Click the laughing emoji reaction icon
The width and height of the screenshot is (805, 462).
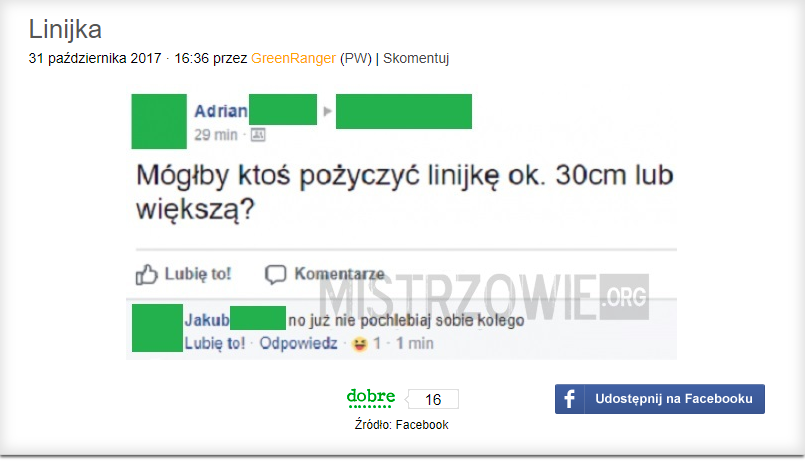point(360,344)
